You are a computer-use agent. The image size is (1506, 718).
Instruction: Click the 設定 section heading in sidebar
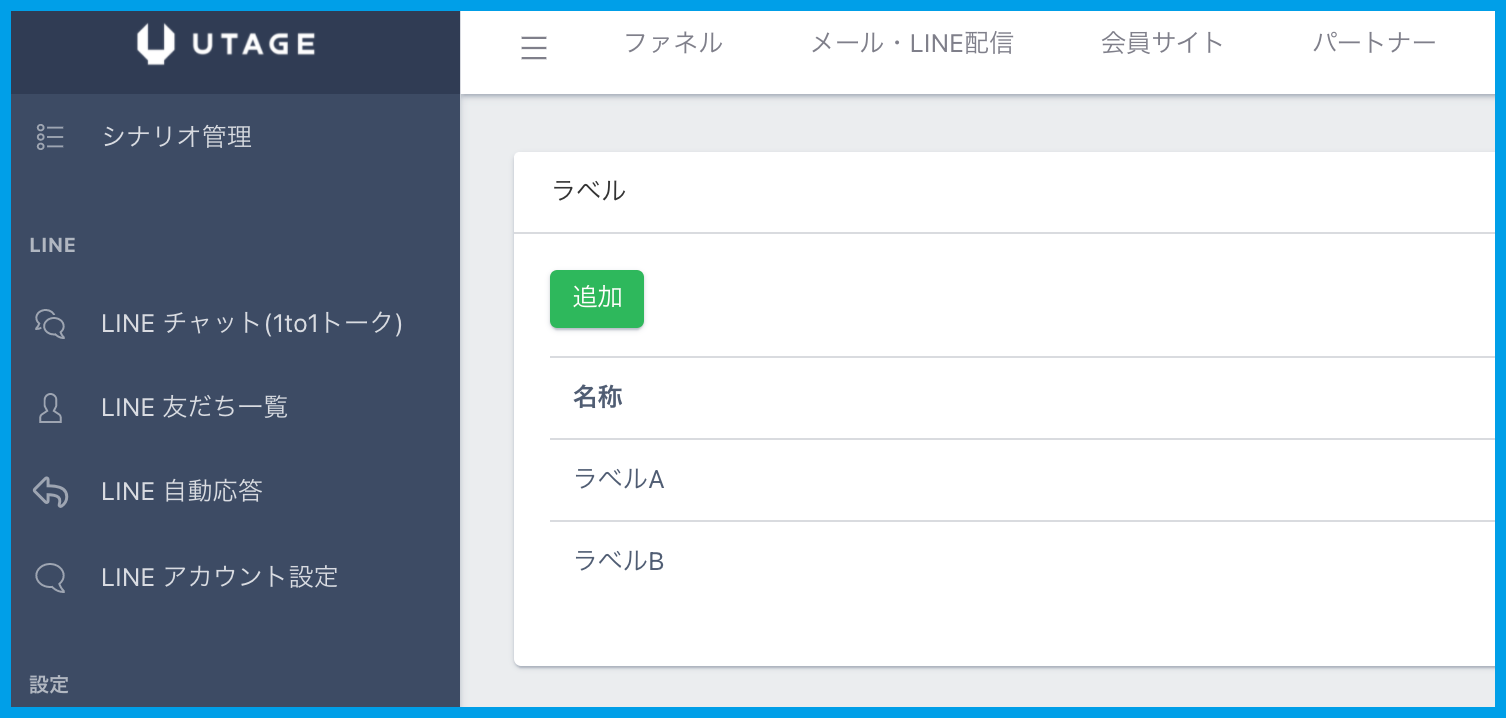pos(49,685)
